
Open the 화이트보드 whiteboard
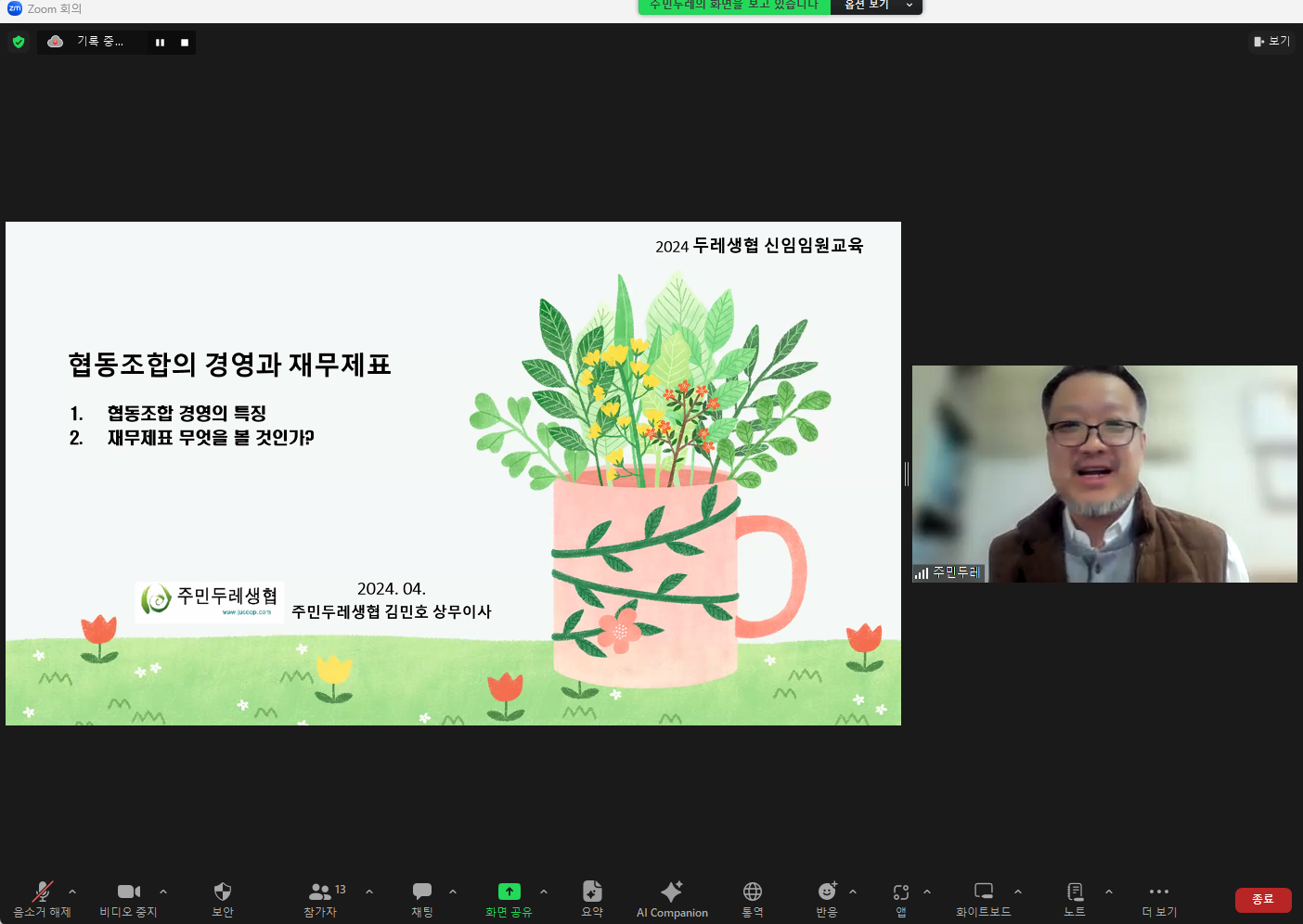coord(984,898)
